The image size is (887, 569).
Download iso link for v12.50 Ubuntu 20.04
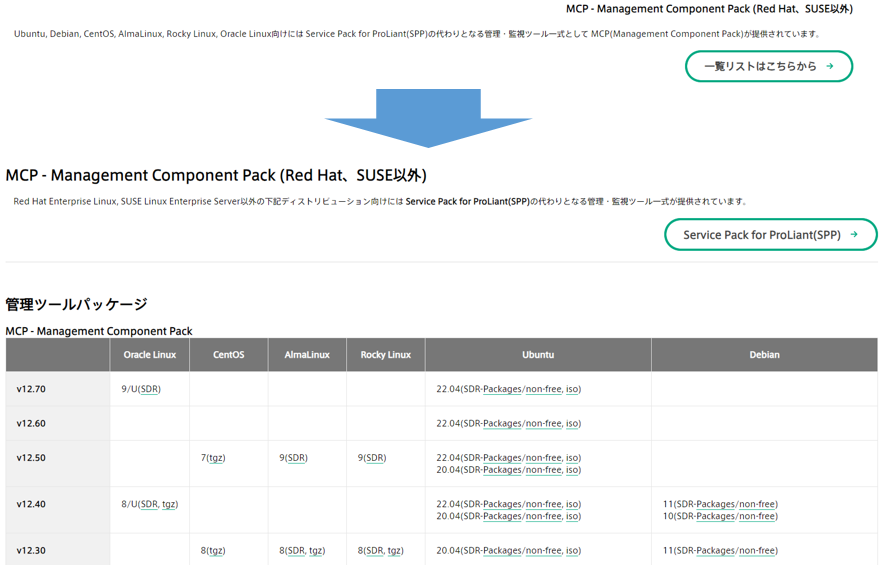pos(572,470)
